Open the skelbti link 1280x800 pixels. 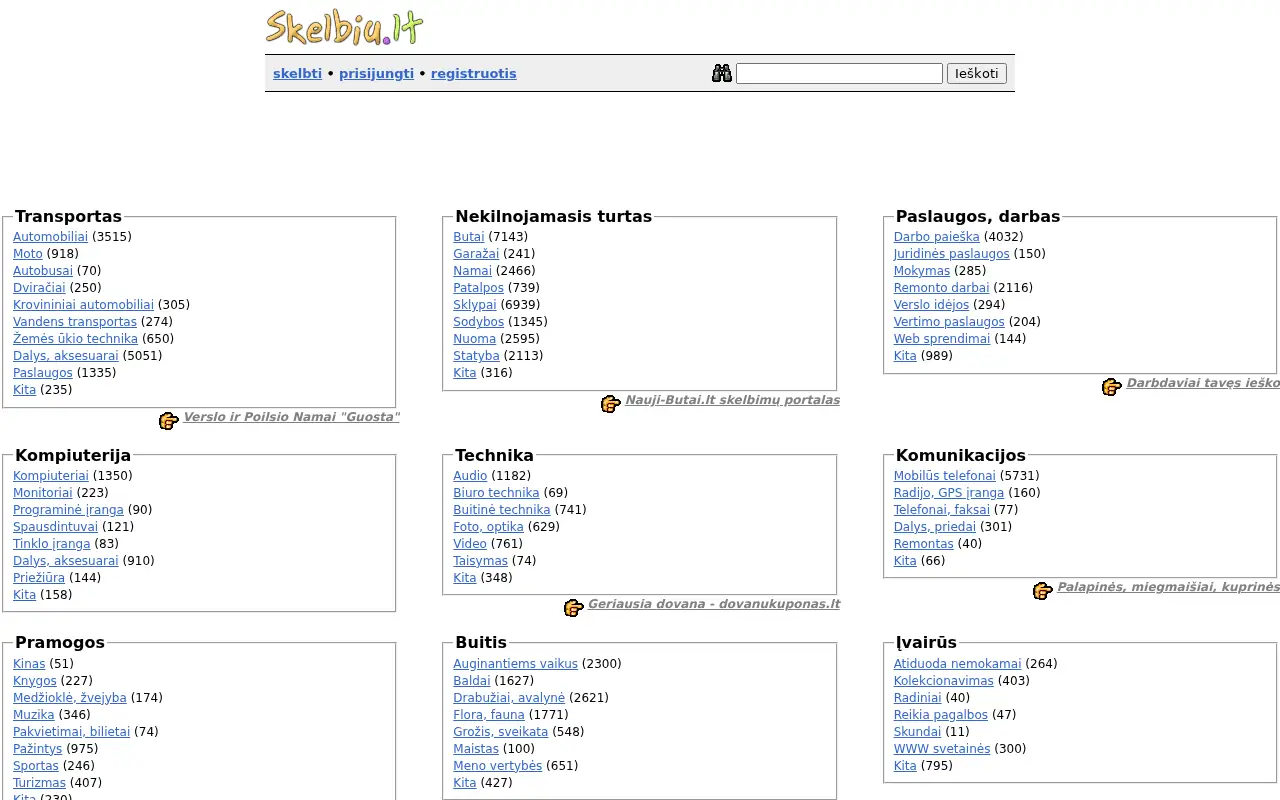coord(298,74)
